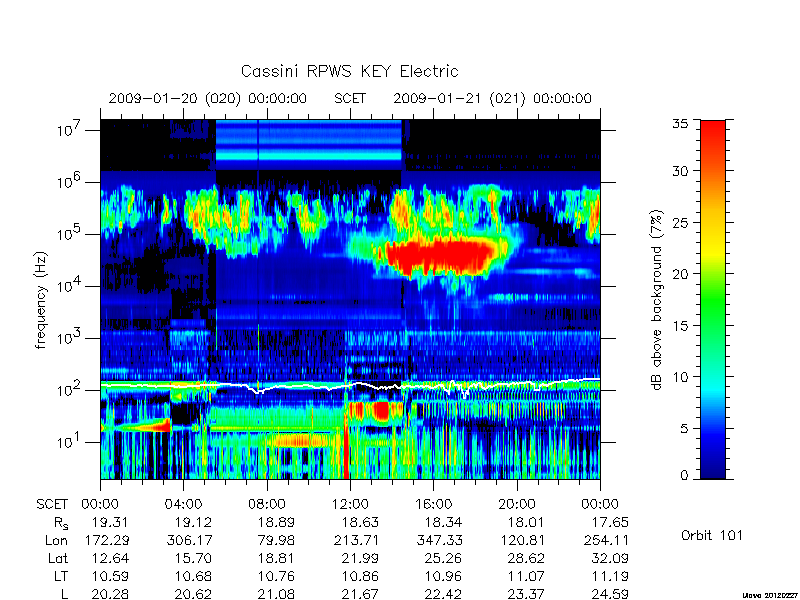
Task: Click the 'SCET' row label below the plot
Action: coord(52,504)
